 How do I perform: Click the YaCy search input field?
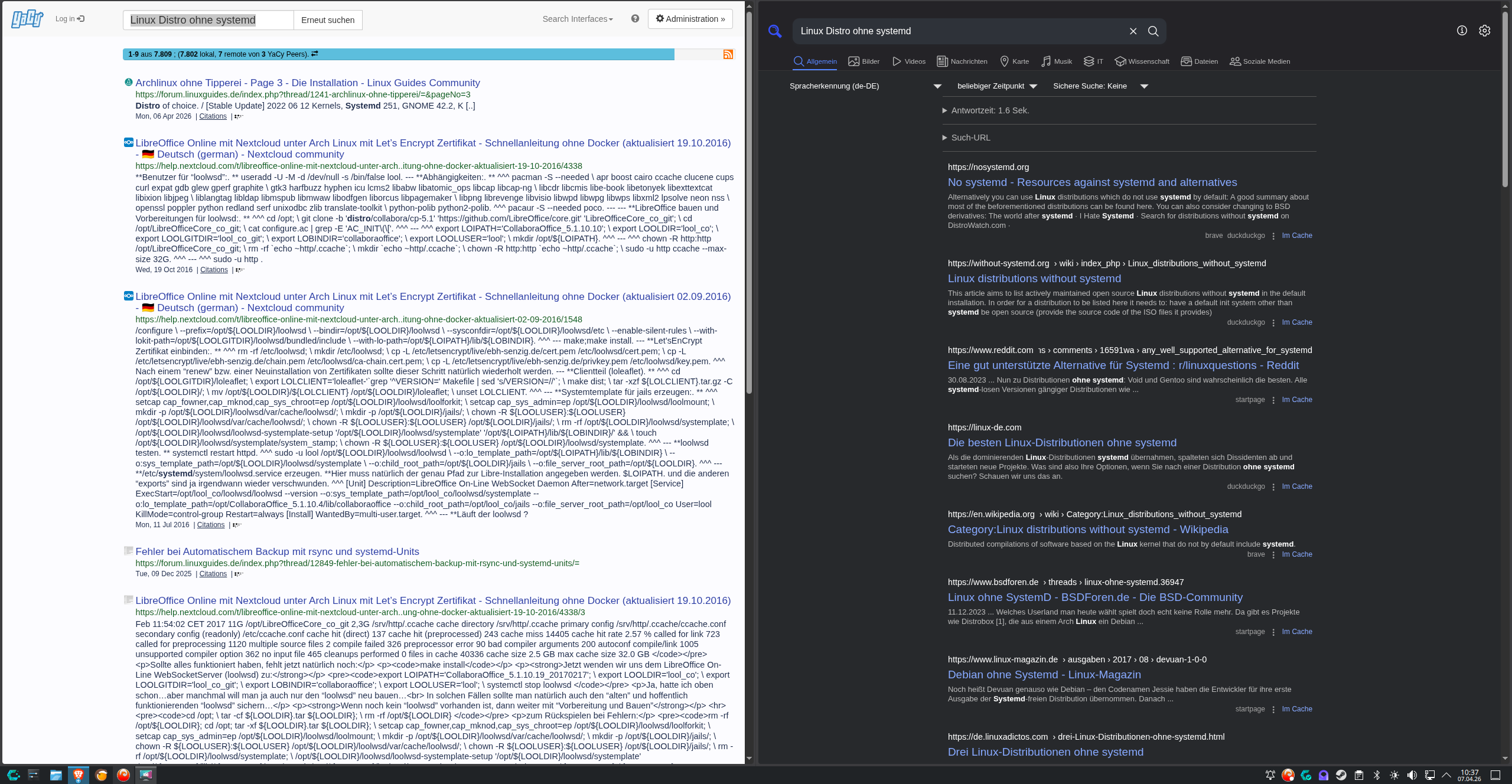[208, 20]
